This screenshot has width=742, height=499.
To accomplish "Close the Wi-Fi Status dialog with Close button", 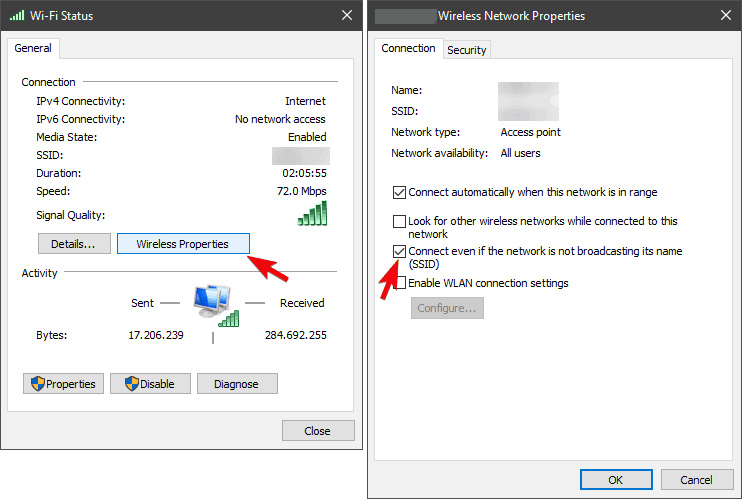I will point(318,431).
